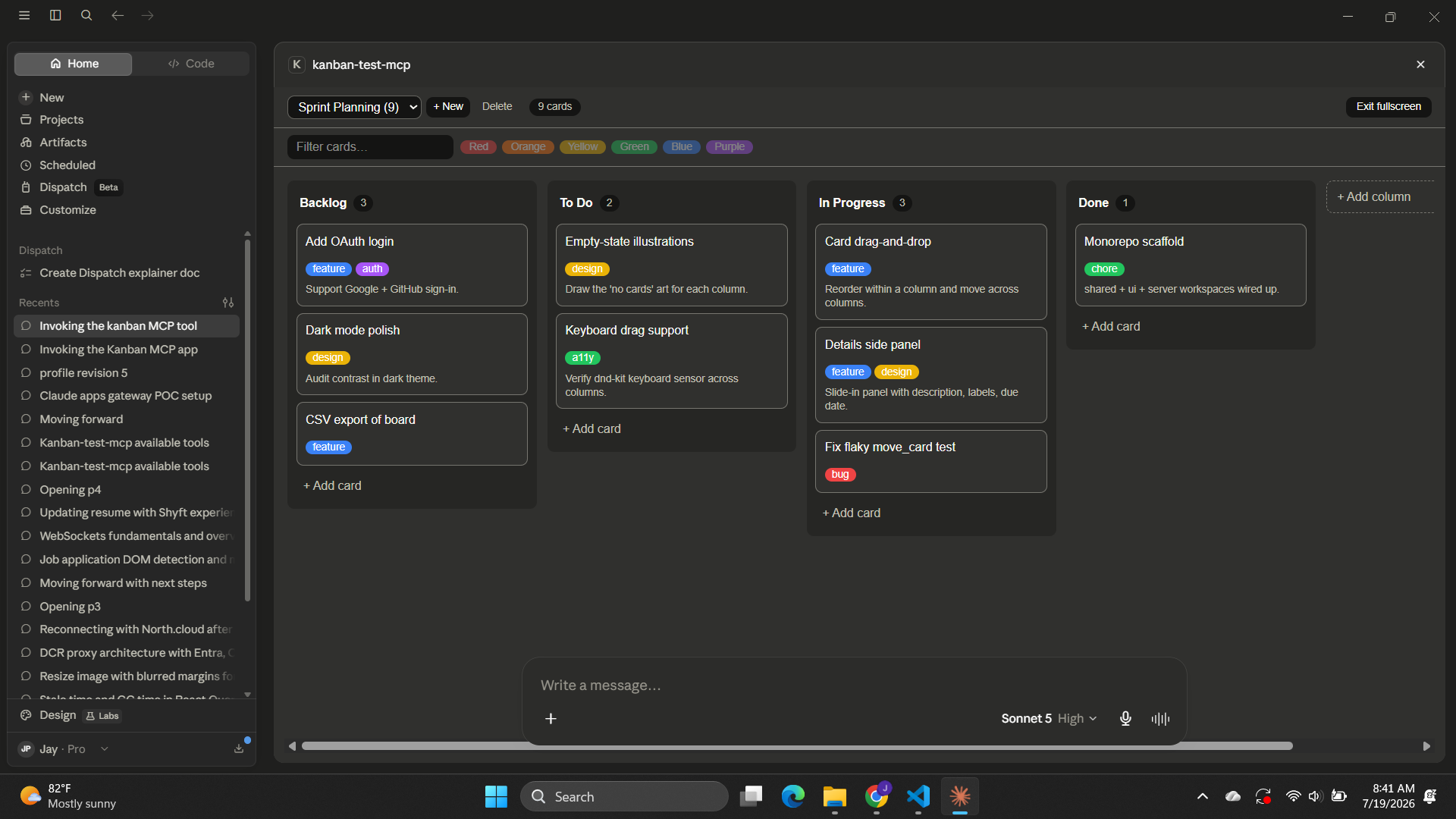Toggle the Red label filter

[479, 146]
